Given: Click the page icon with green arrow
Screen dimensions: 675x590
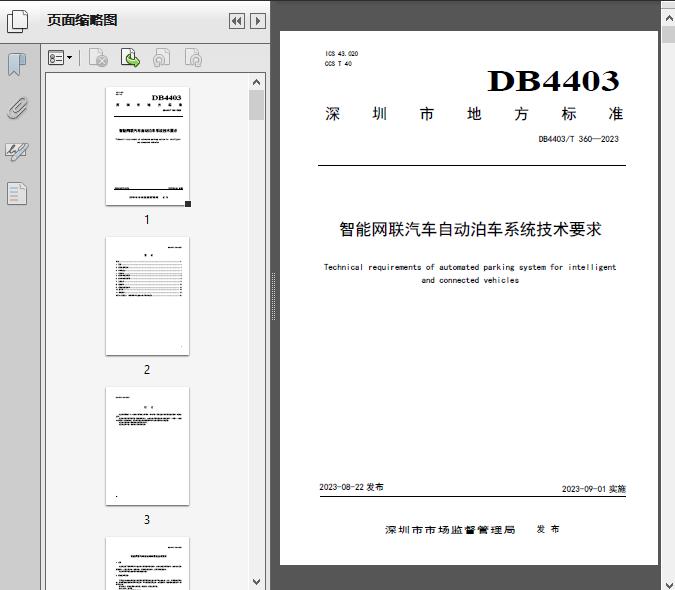Looking at the screenshot, I should (x=130, y=59).
